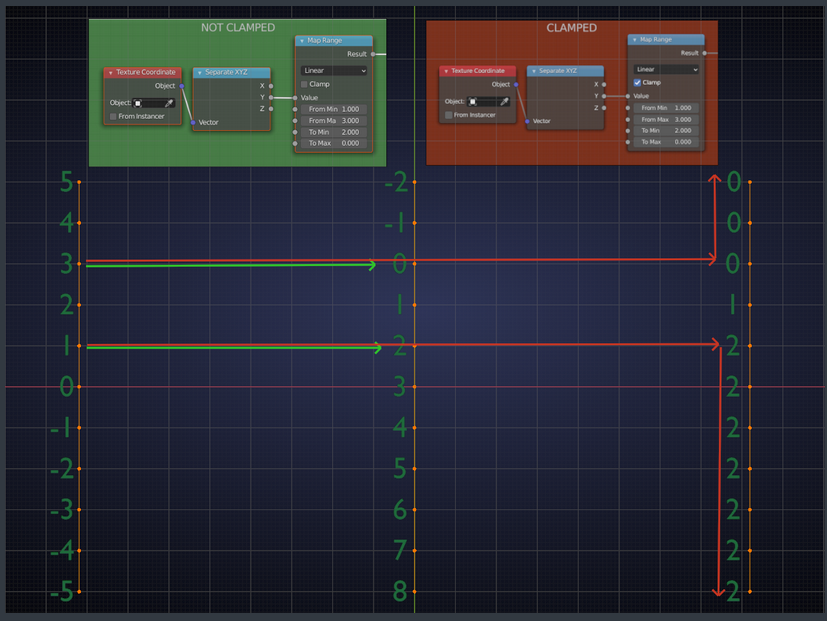This screenshot has width=827, height=621.
Task: Click To Min 2.000 field in CLAMPED frame
Action: point(666,130)
